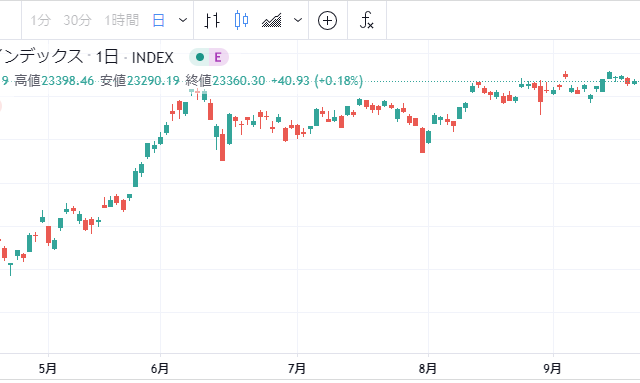This screenshot has width=640, height=383.
Task: Click the 終値23360.30 value
Action: tap(225, 81)
